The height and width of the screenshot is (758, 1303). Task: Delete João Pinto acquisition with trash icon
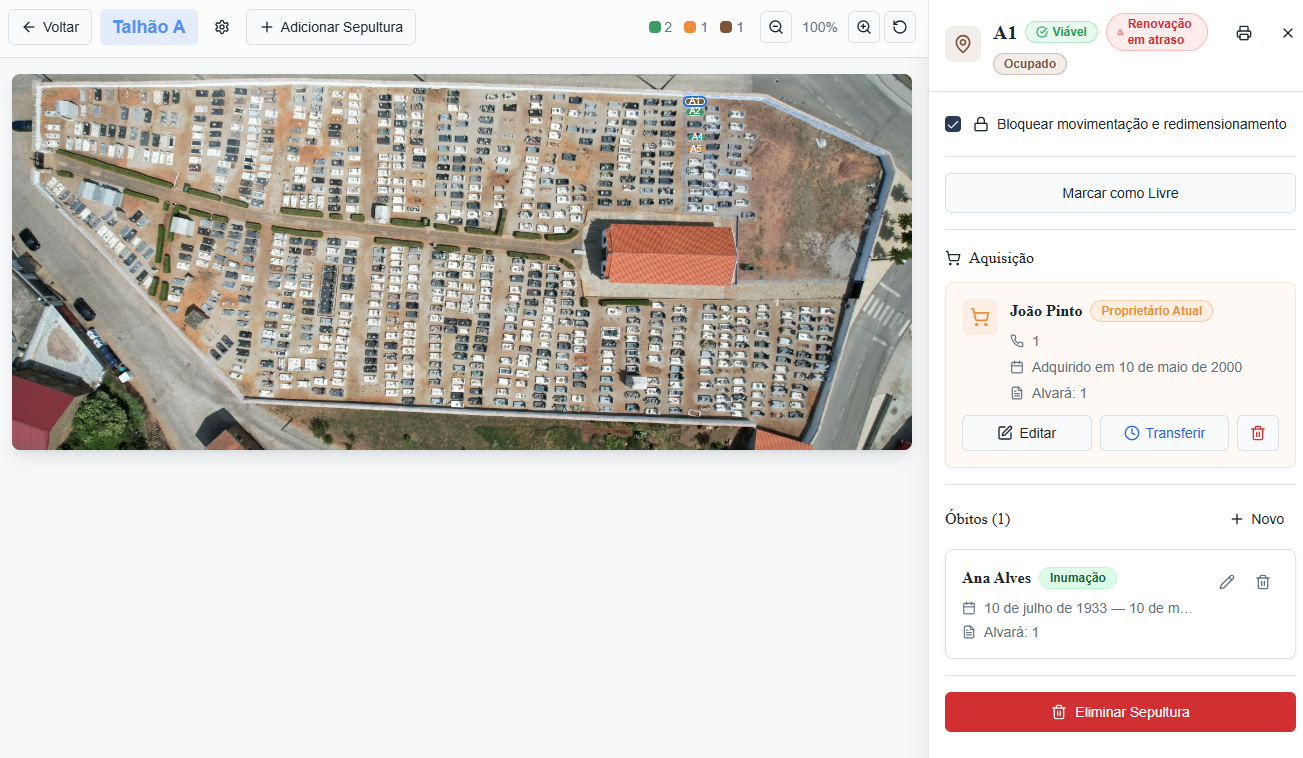[x=1258, y=433]
